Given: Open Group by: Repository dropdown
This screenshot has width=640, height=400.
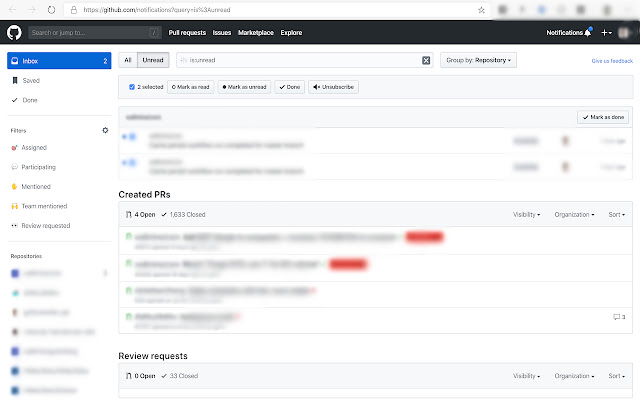Looking at the screenshot, I should 478,60.
